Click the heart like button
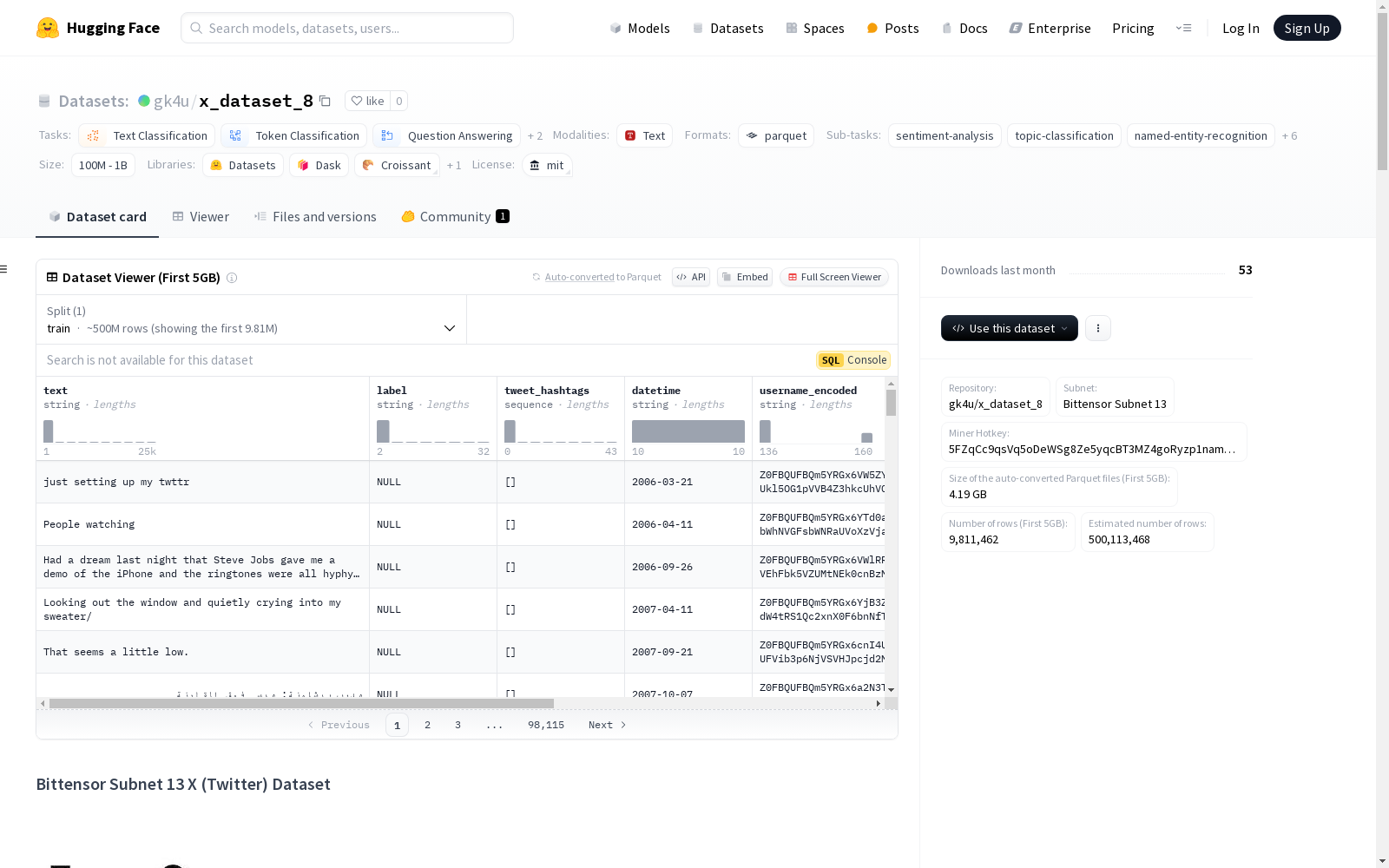The image size is (1389, 868). point(367,101)
